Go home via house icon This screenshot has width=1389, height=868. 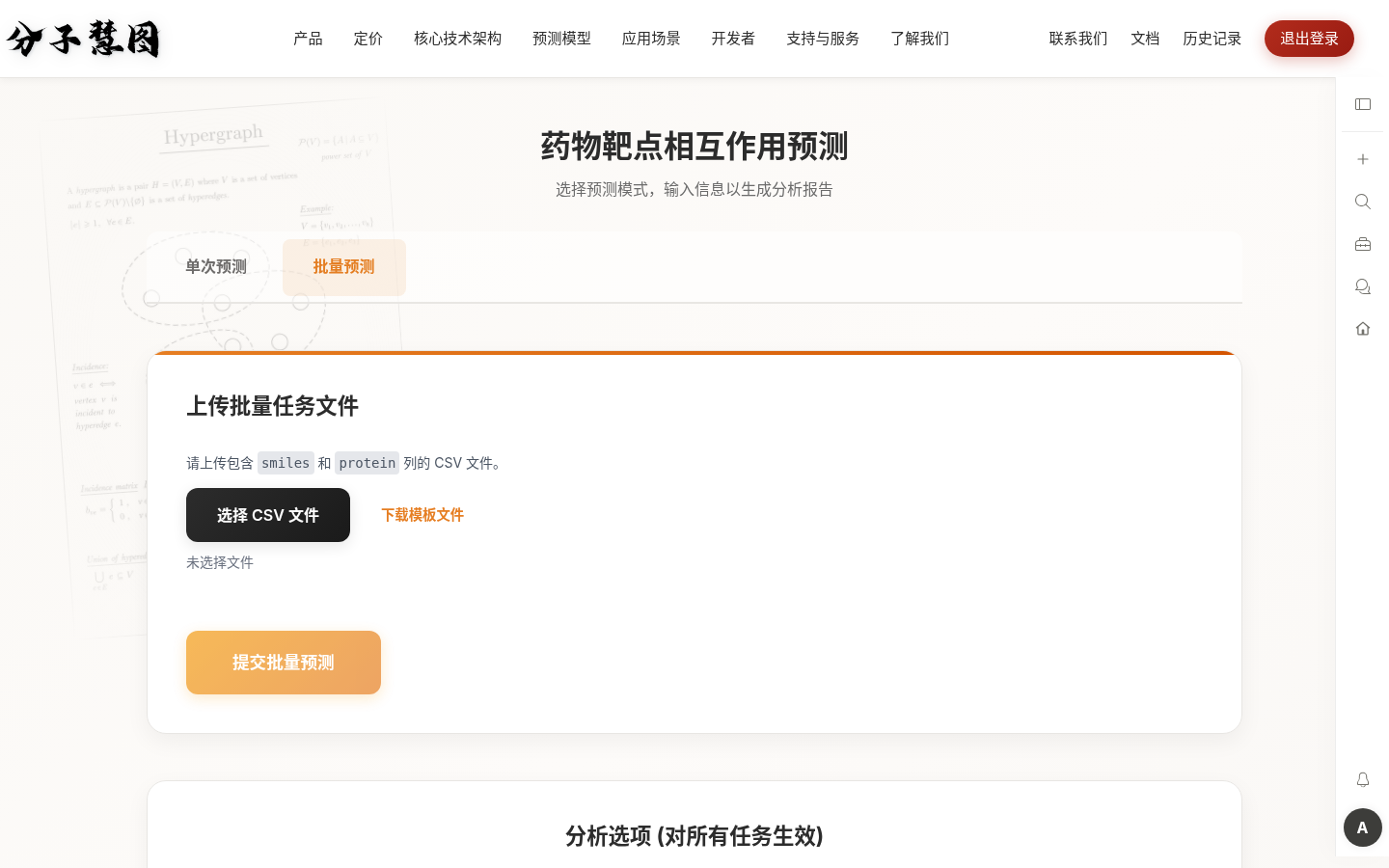[1363, 329]
